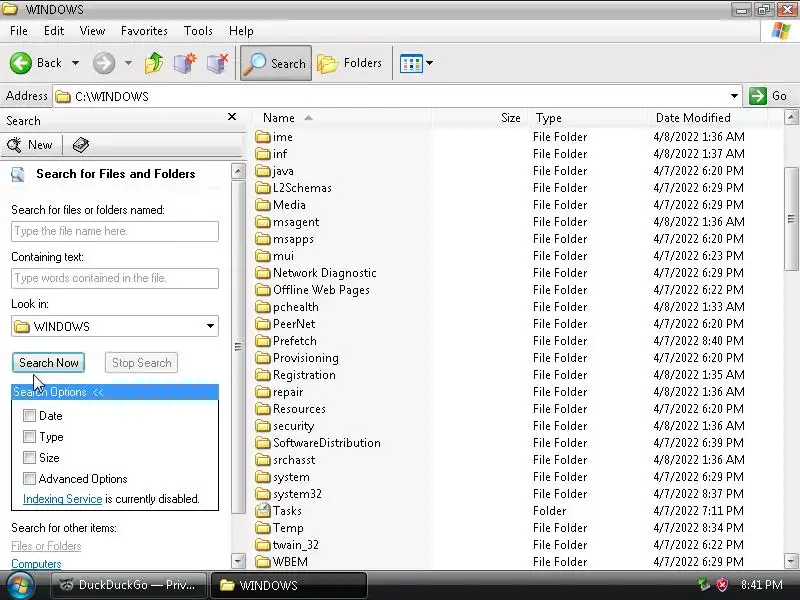The image size is (800, 600).
Task: Select the ime folder icon
Action: [263, 137]
